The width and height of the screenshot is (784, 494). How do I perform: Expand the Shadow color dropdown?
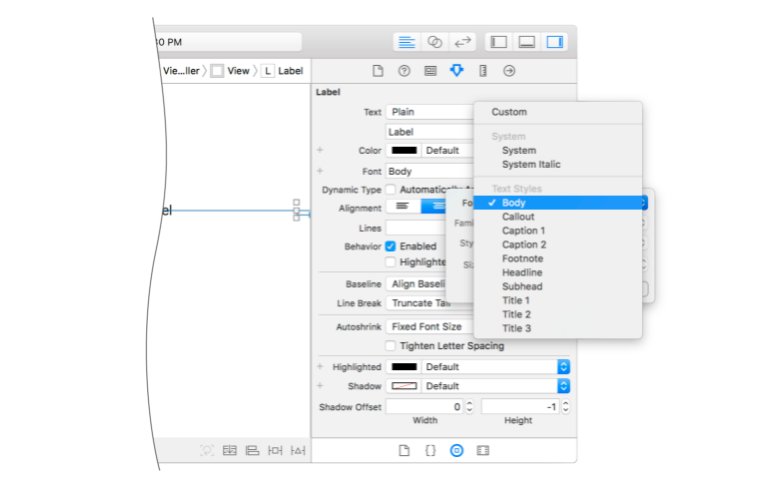coord(563,386)
